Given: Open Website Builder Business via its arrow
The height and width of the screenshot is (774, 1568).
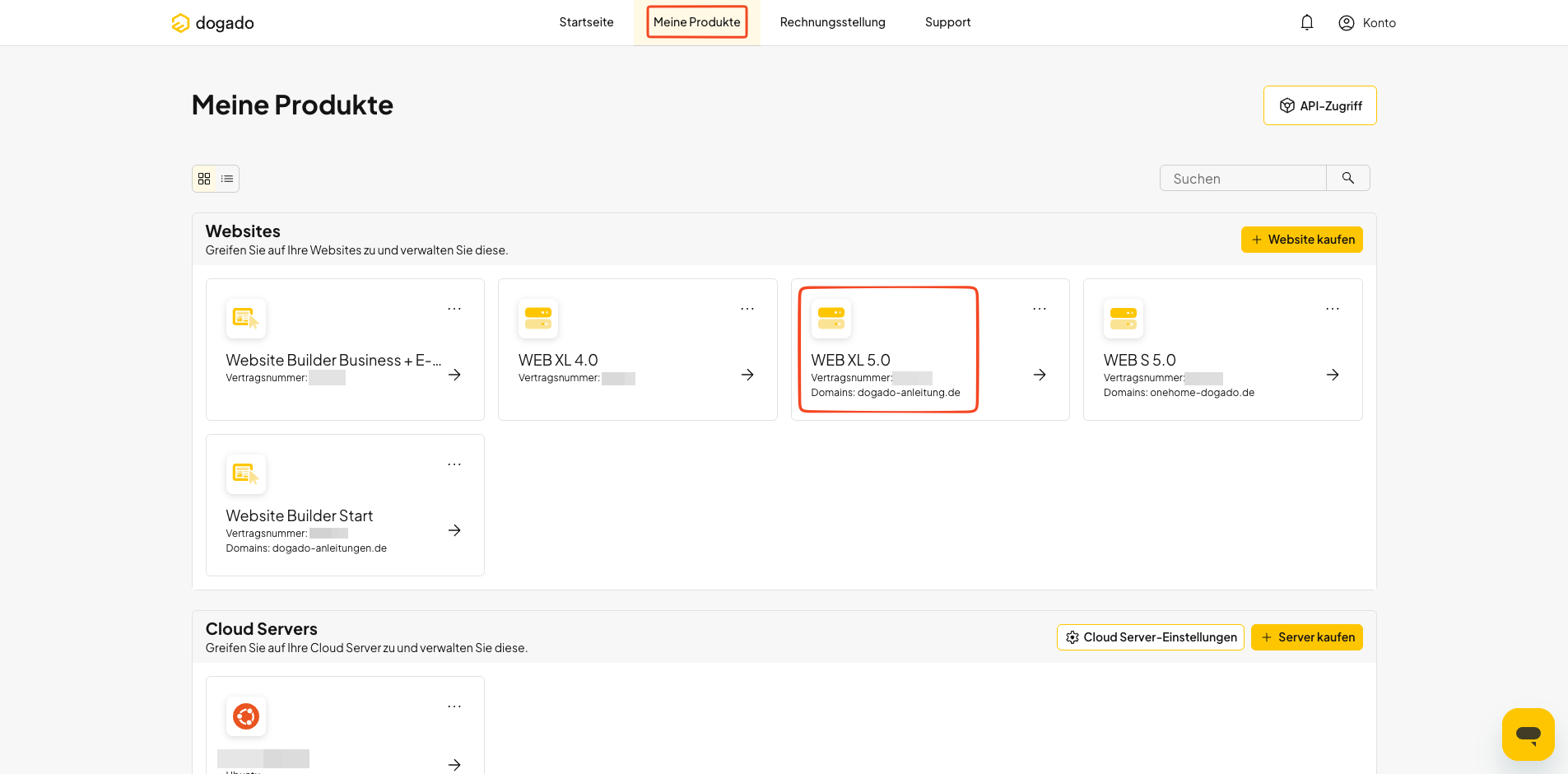Looking at the screenshot, I should pos(454,375).
